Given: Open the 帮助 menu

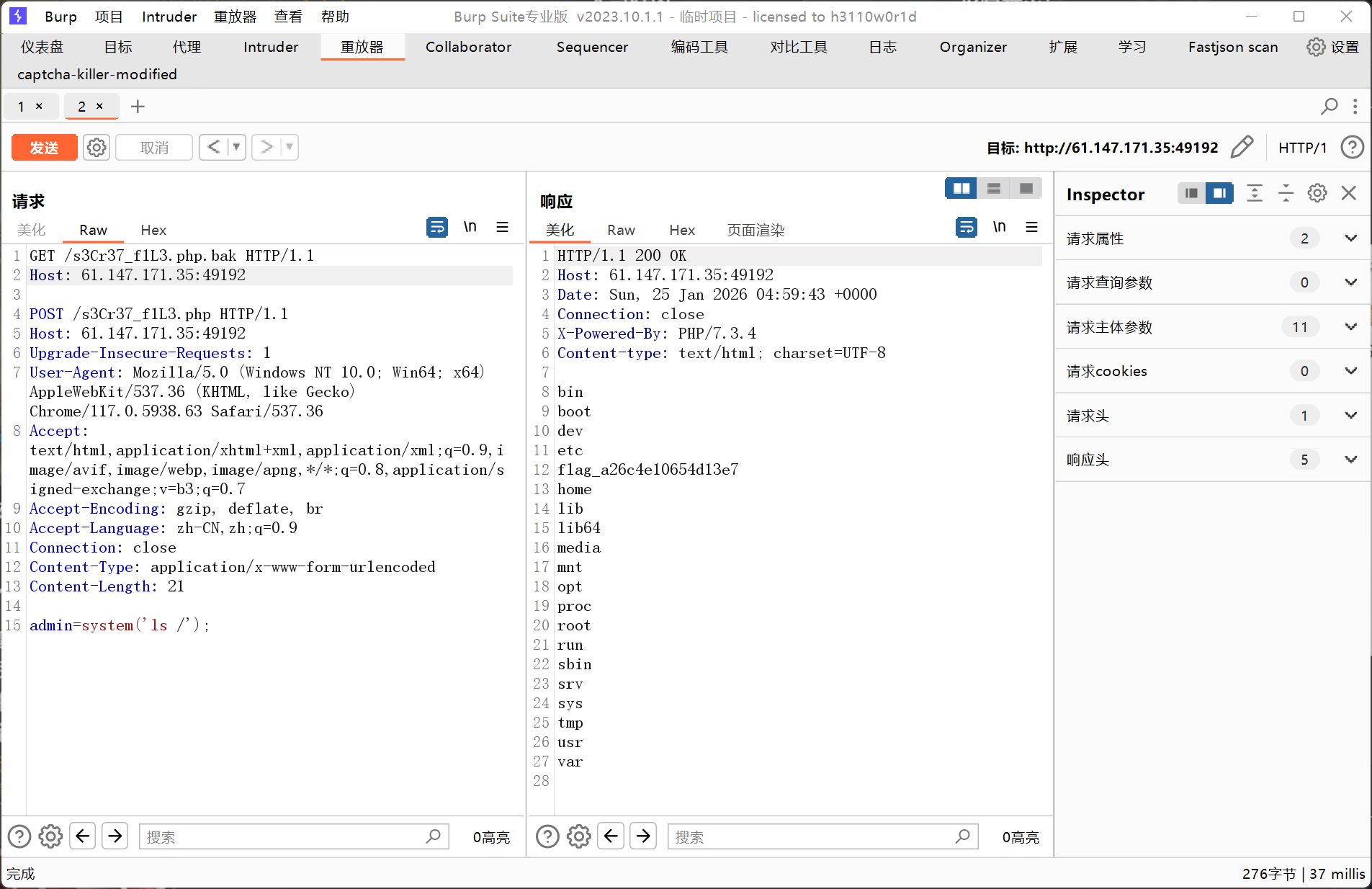Looking at the screenshot, I should click(335, 17).
